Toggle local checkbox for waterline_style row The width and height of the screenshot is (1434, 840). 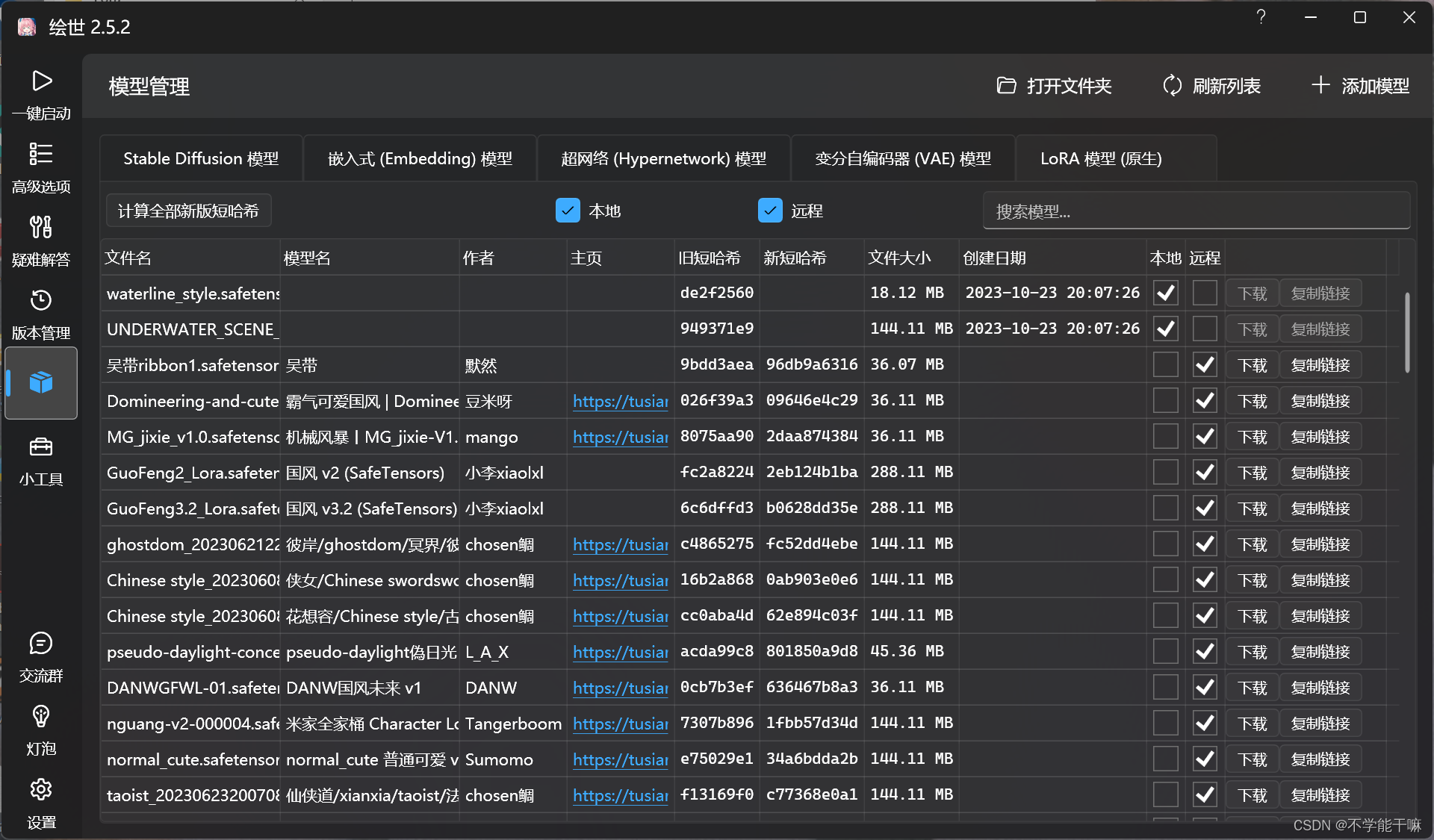click(1165, 293)
